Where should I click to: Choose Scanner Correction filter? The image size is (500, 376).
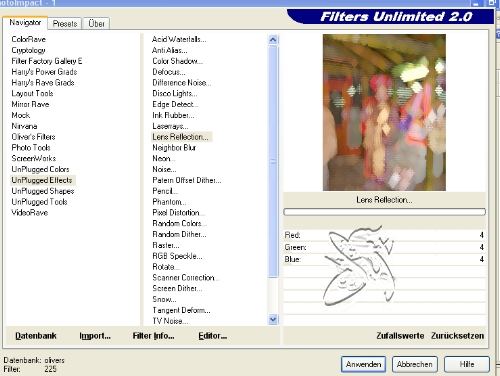pyautogui.click(x=186, y=278)
